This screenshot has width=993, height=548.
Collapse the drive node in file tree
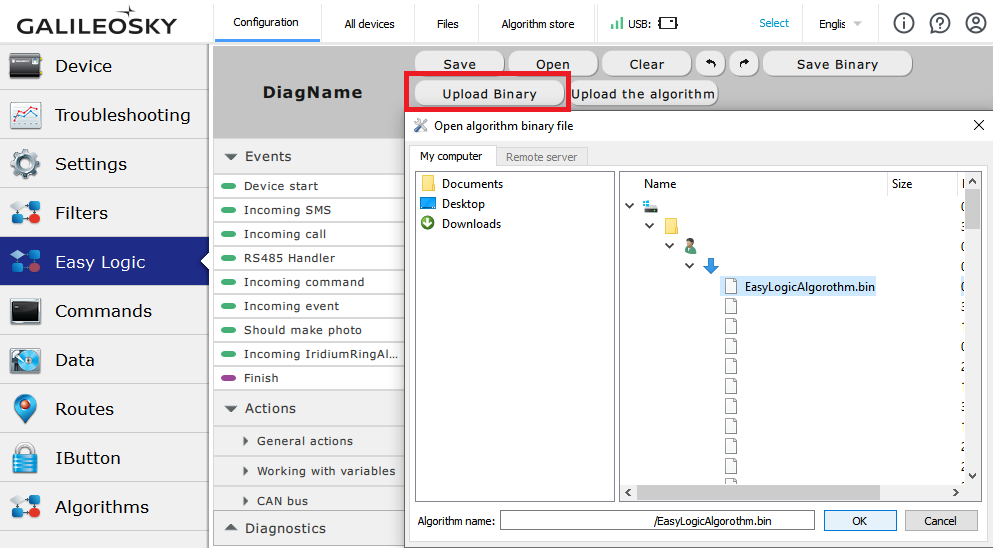[x=629, y=206]
